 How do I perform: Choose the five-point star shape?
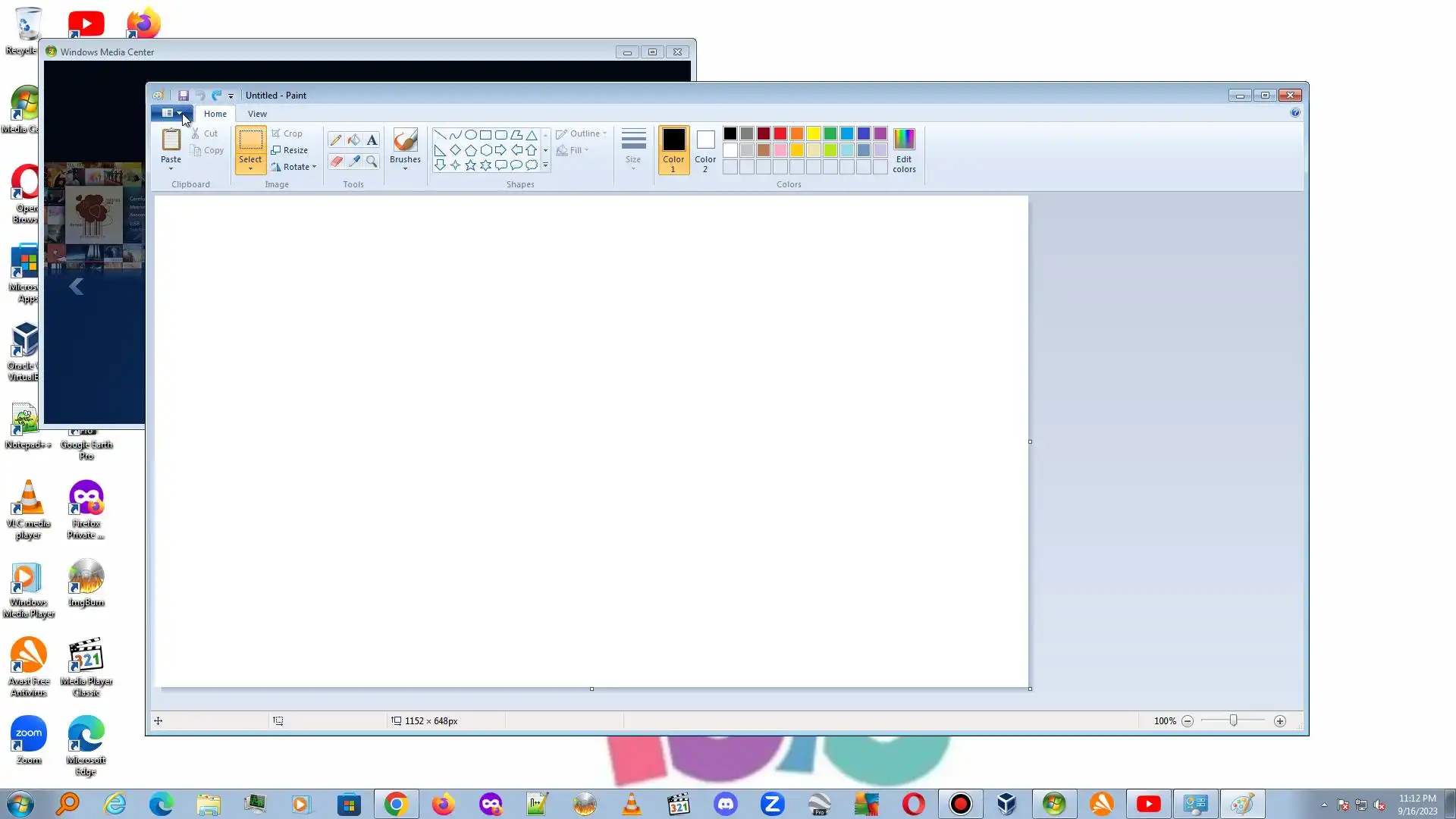tap(470, 165)
